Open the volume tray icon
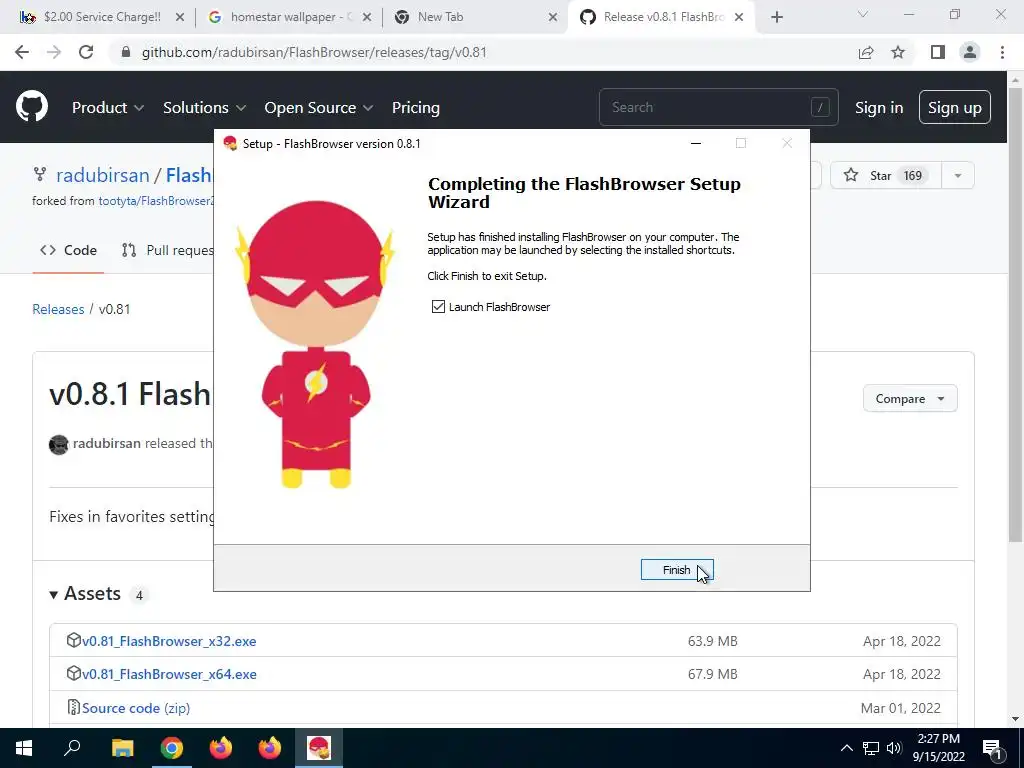Screen dimensions: 1024x768 894,748
